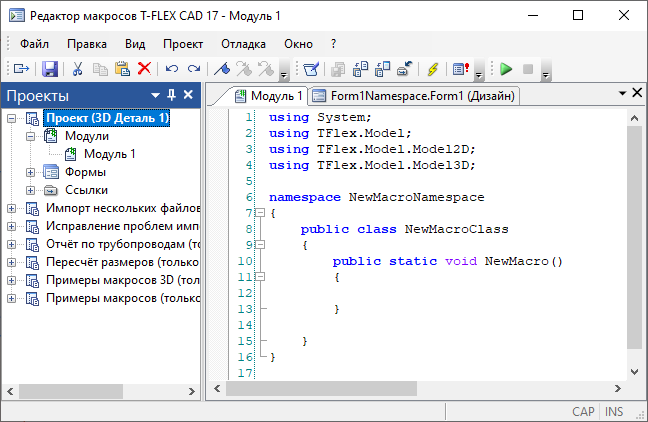The width and height of the screenshot is (648, 422).
Task: Switch to Form1Namespace.Form1 (Дизайн) tab
Action: (413, 96)
